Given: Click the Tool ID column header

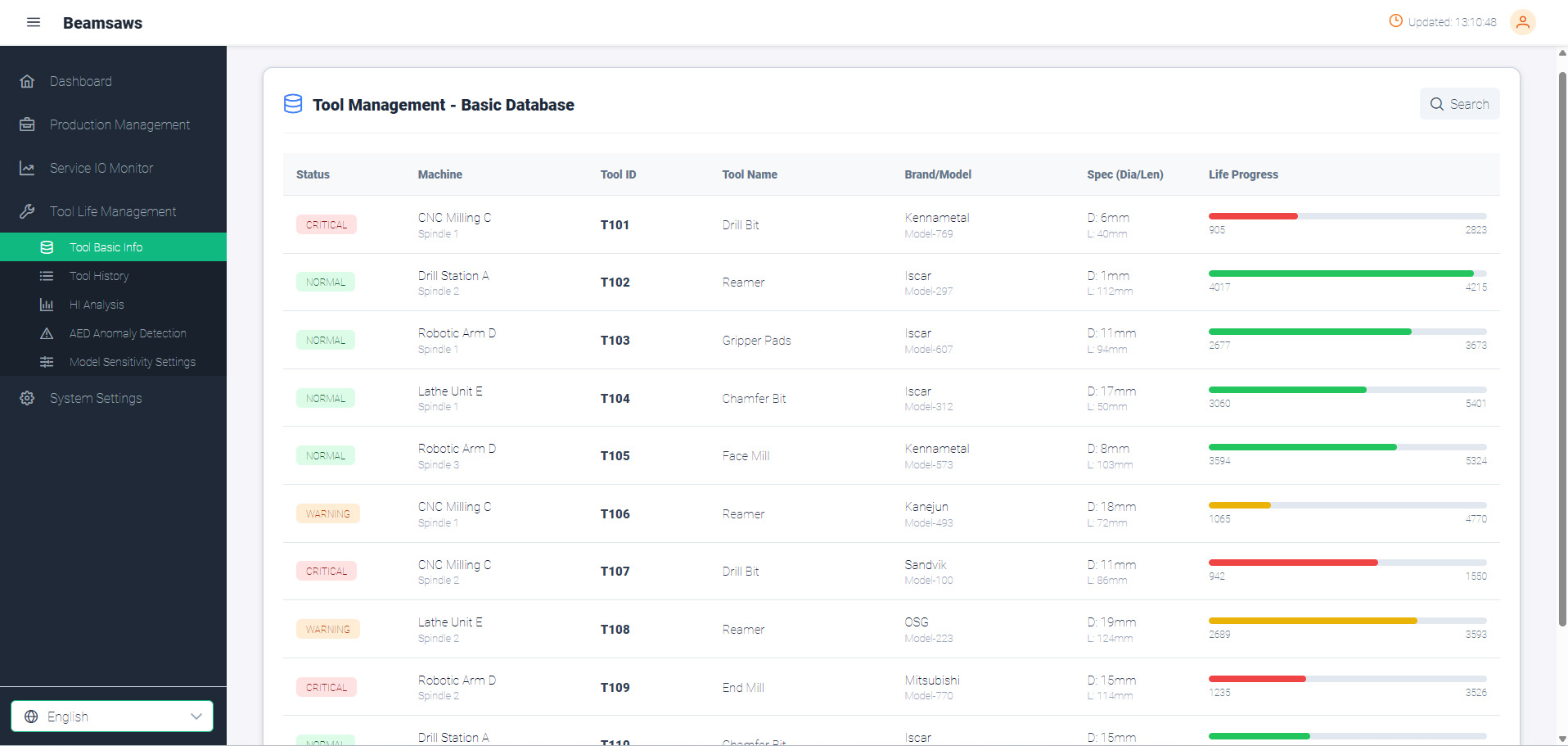Looking at the screenshot, I should pos(618,174).
